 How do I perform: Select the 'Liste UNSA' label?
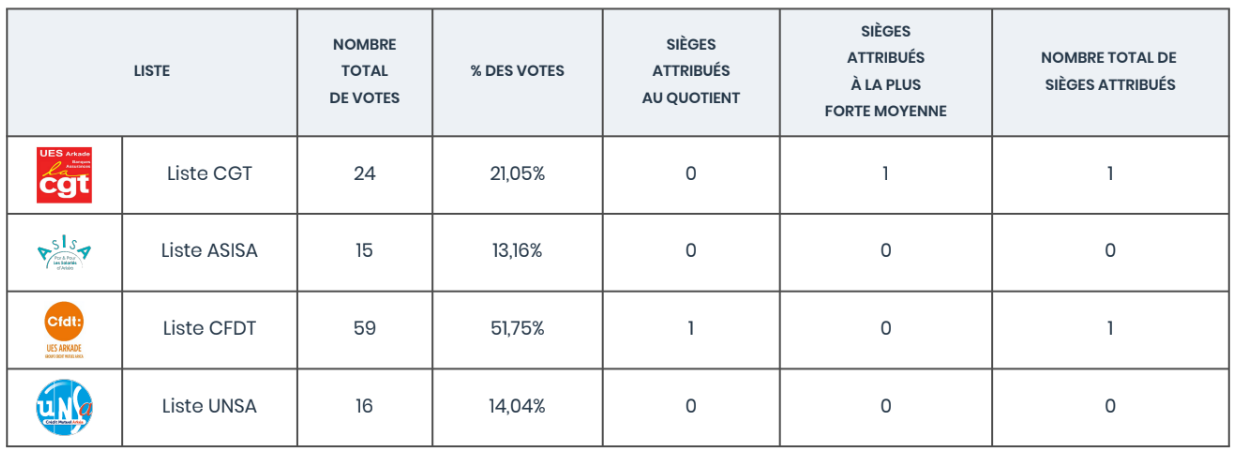pyautogui.click(x=209, y=406)
